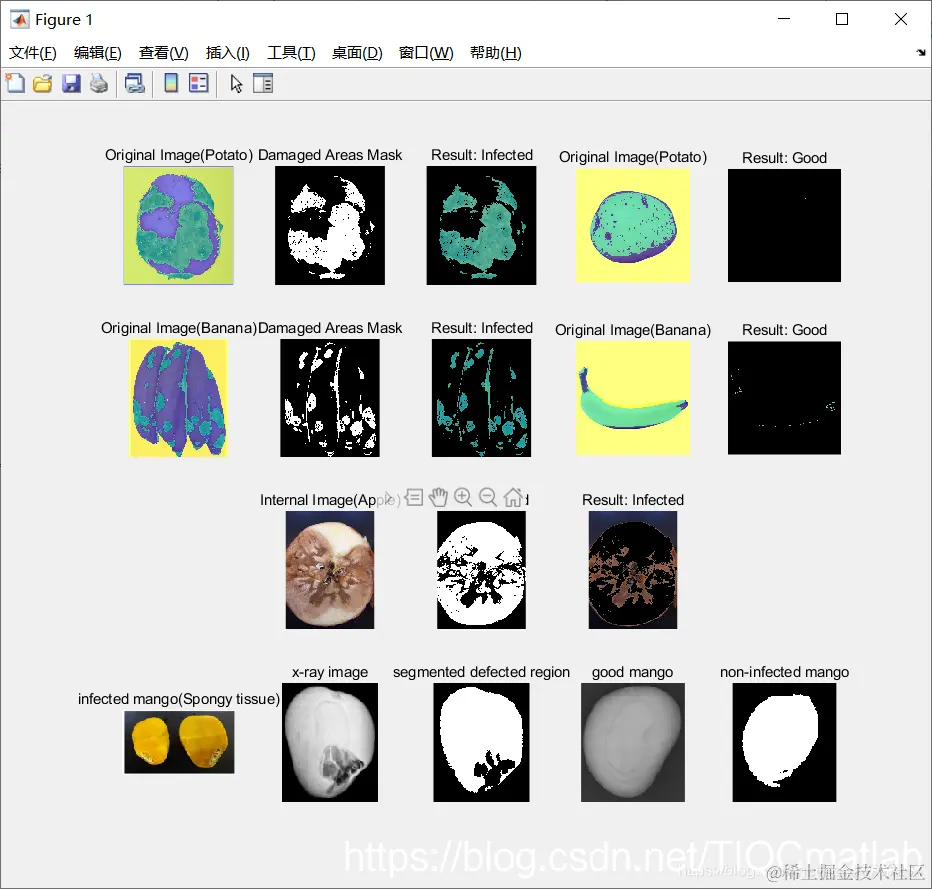Image resolution: width=932 pixels, height=889 pixels.
Task: Select the pan hand tool above the apple axes
Action: click(x=438, y=497)
